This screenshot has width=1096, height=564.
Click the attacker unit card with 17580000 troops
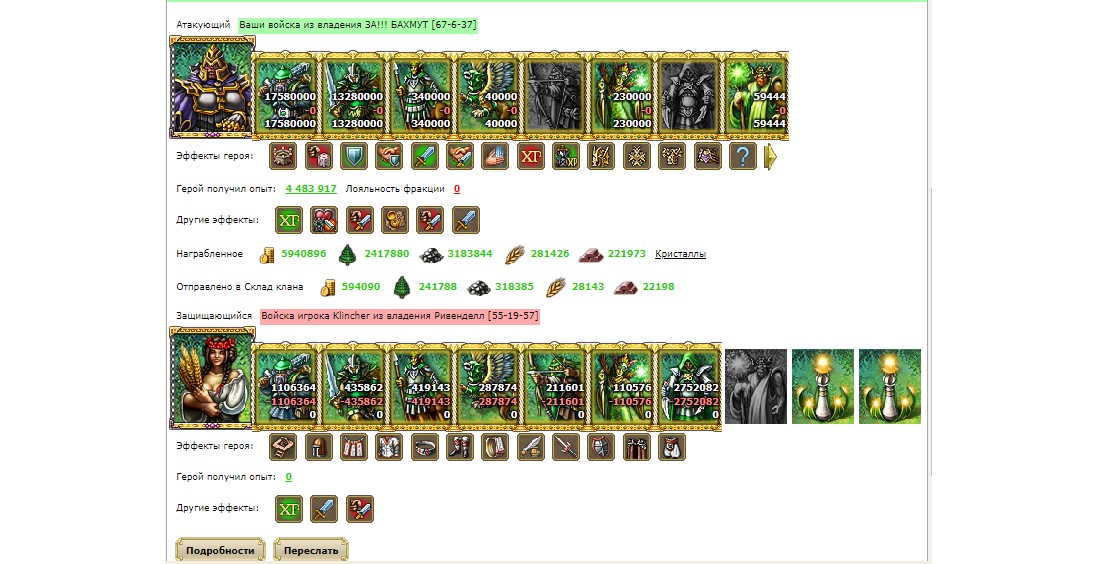(x=286, y=95)
